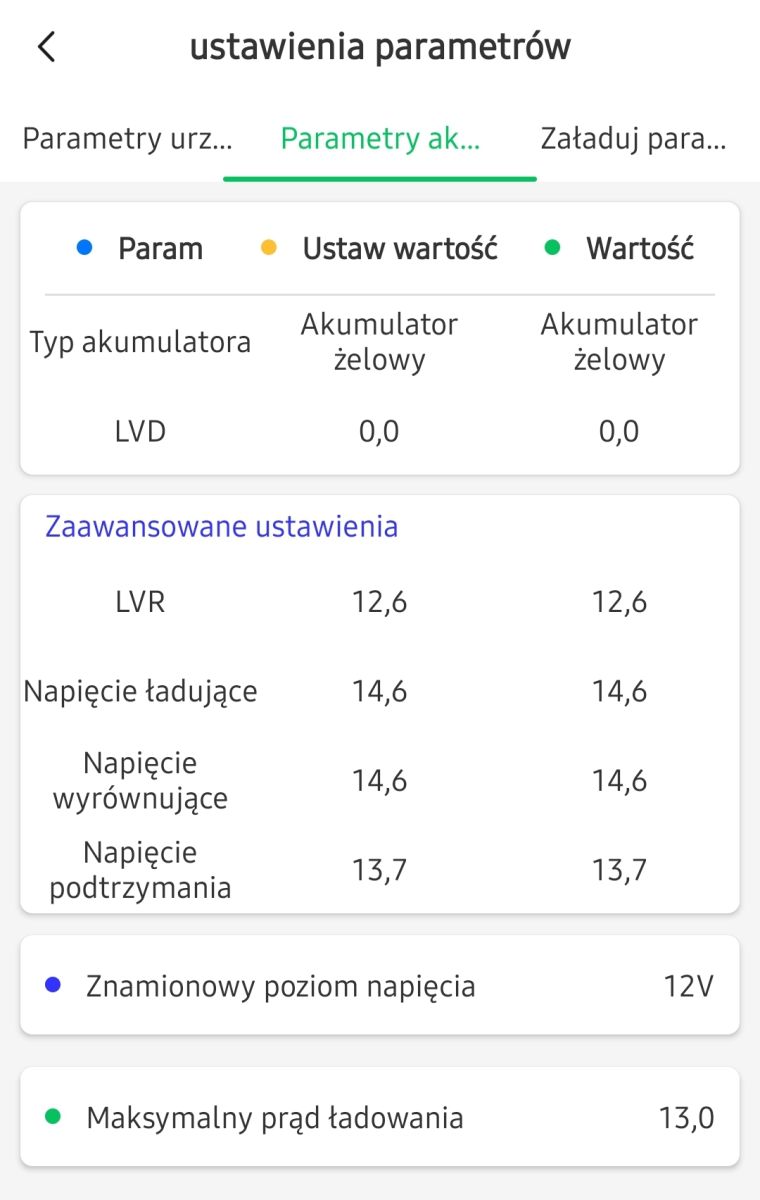Click green dot beside Maksymalny prąd ładowania
The width and height of the screenshot is (760, 1200).
click(x=53, y=1117)
